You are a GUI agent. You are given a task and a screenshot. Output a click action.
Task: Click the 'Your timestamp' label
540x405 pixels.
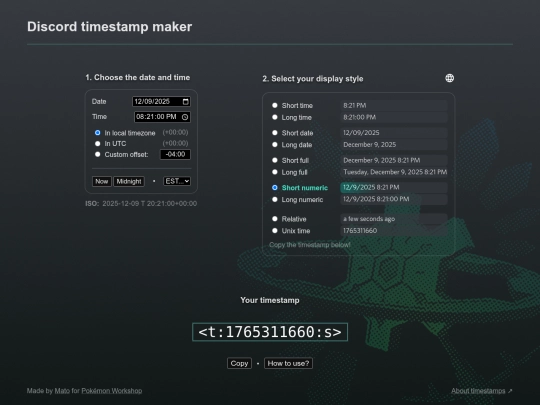[270, 300]
